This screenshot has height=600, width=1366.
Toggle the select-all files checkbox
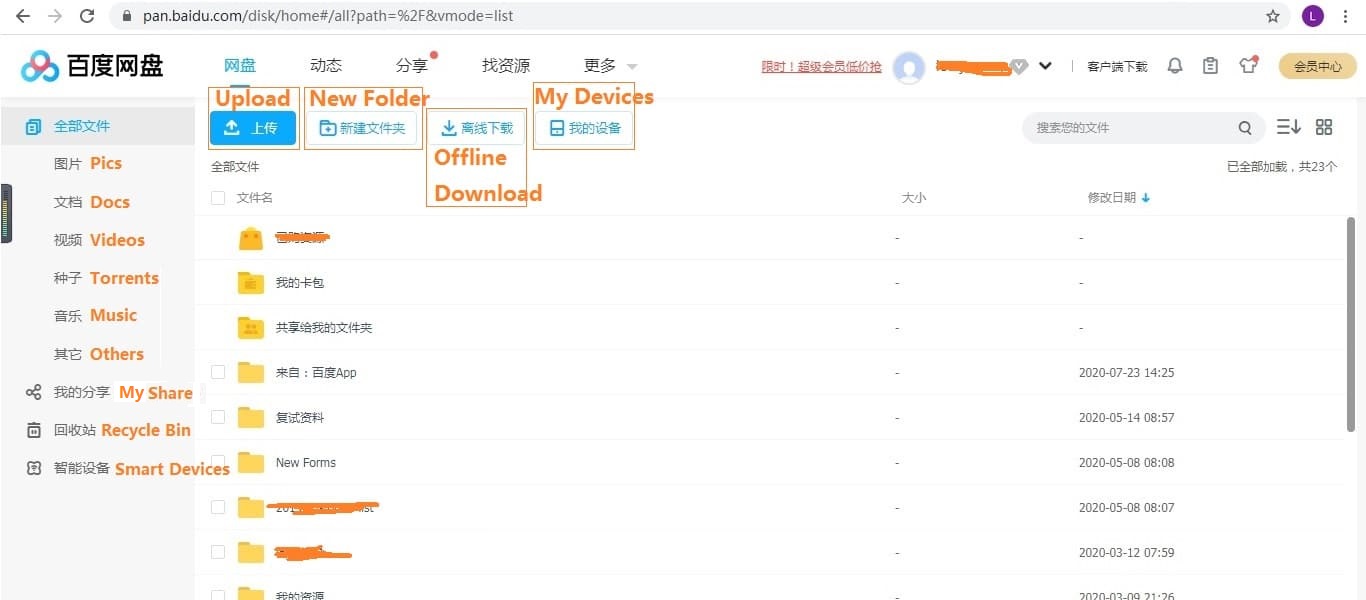(x=218, y=198)
